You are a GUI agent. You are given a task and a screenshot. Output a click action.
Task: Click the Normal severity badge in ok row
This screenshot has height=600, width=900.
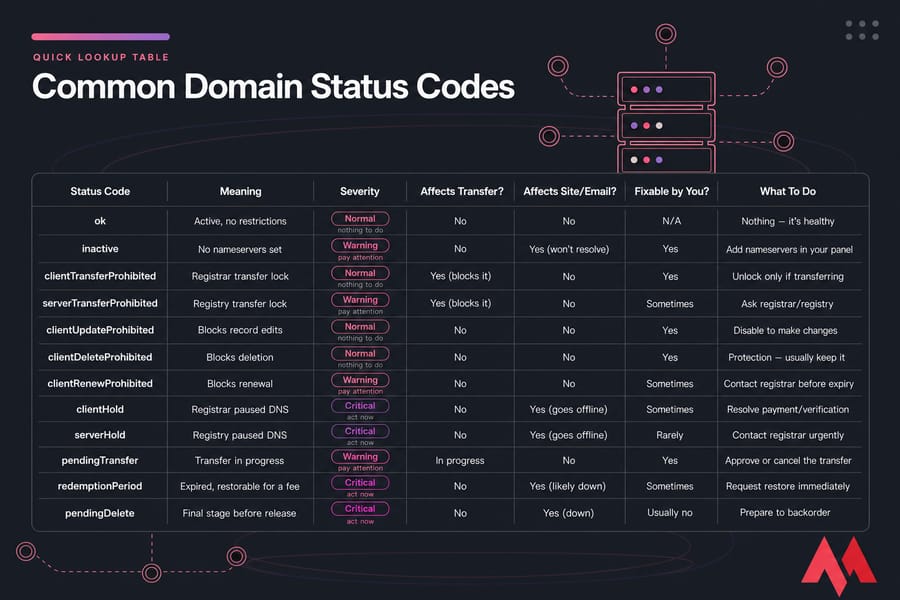[360, 219]
